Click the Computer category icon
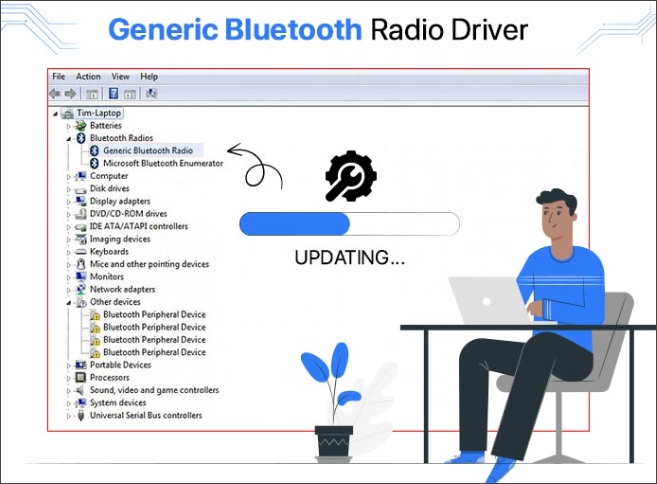Image resolution: width=657 pixels, height=484 pixels. click(x=80, y=176)
